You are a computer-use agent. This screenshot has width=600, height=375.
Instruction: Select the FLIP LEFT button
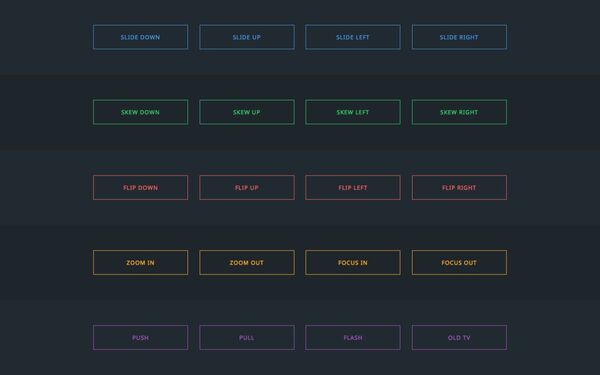coord(353,188)
